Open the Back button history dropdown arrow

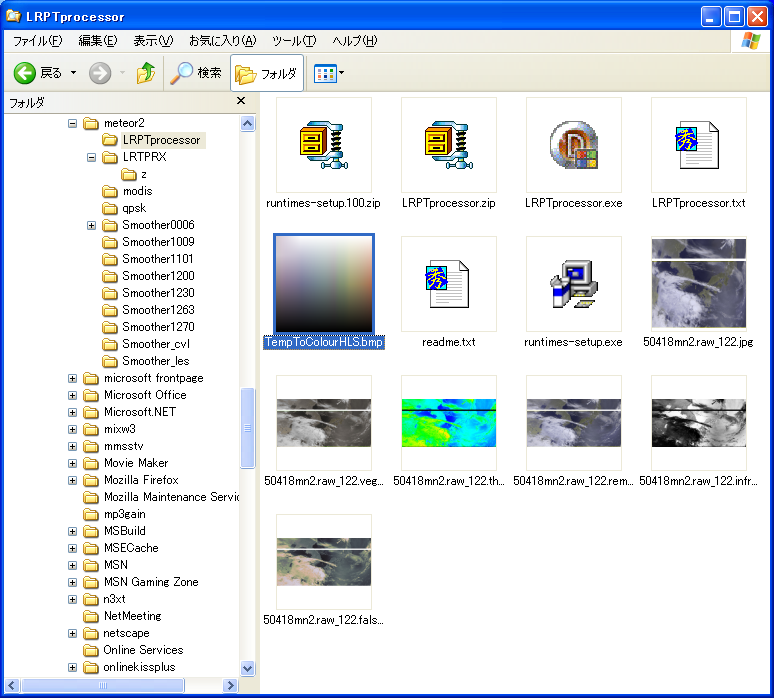click(x=73, y=73)
